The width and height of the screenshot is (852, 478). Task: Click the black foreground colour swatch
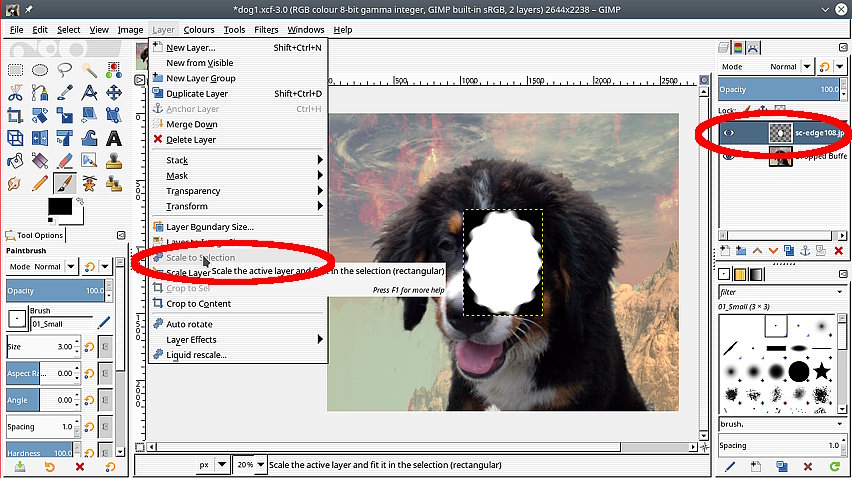coord(60,207)
